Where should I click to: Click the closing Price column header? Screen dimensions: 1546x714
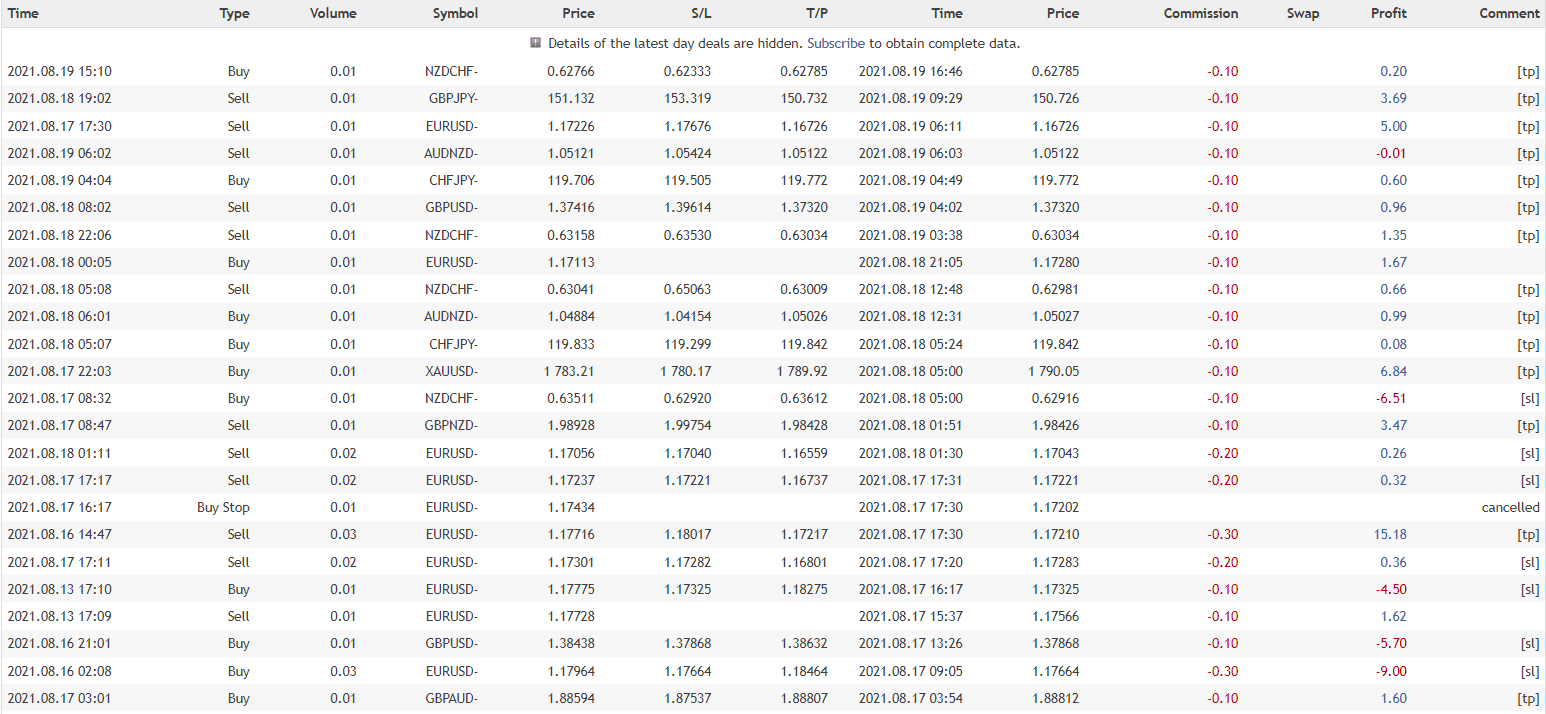click(x=1063, y=13)
